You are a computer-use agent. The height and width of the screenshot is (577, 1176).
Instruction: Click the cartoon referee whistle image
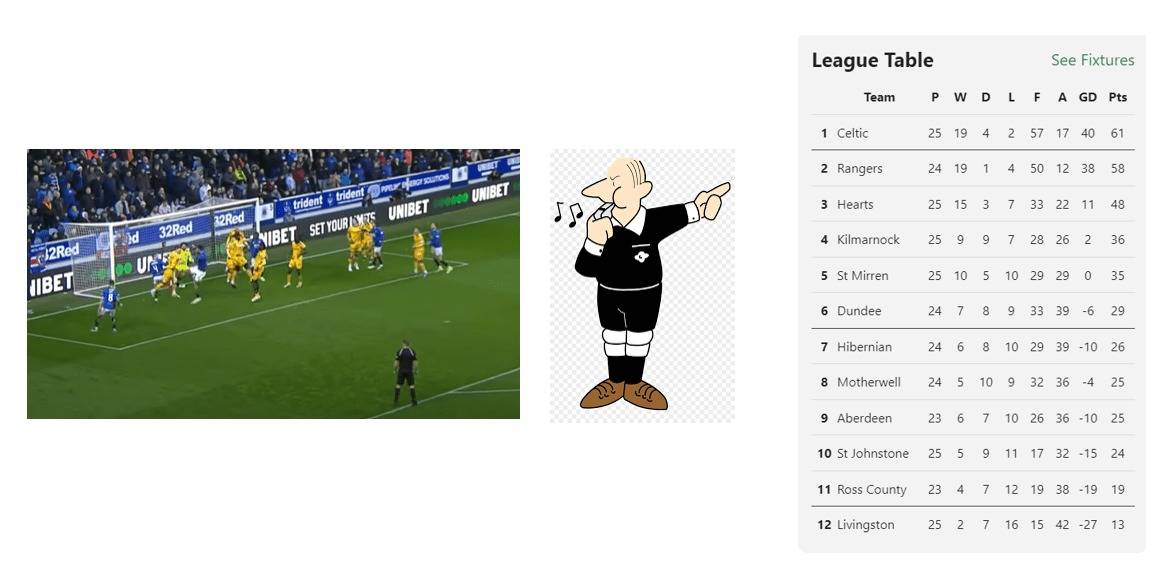642,286
